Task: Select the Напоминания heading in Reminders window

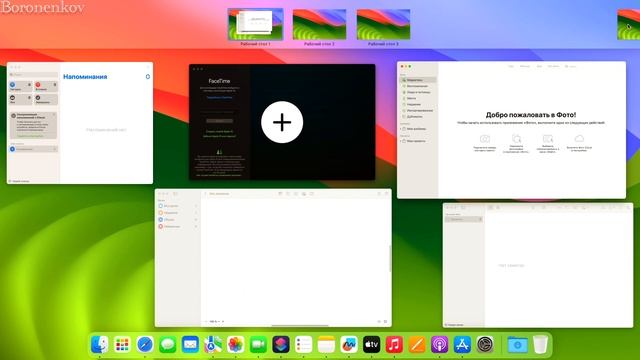Action: click(x=85, y=77)
